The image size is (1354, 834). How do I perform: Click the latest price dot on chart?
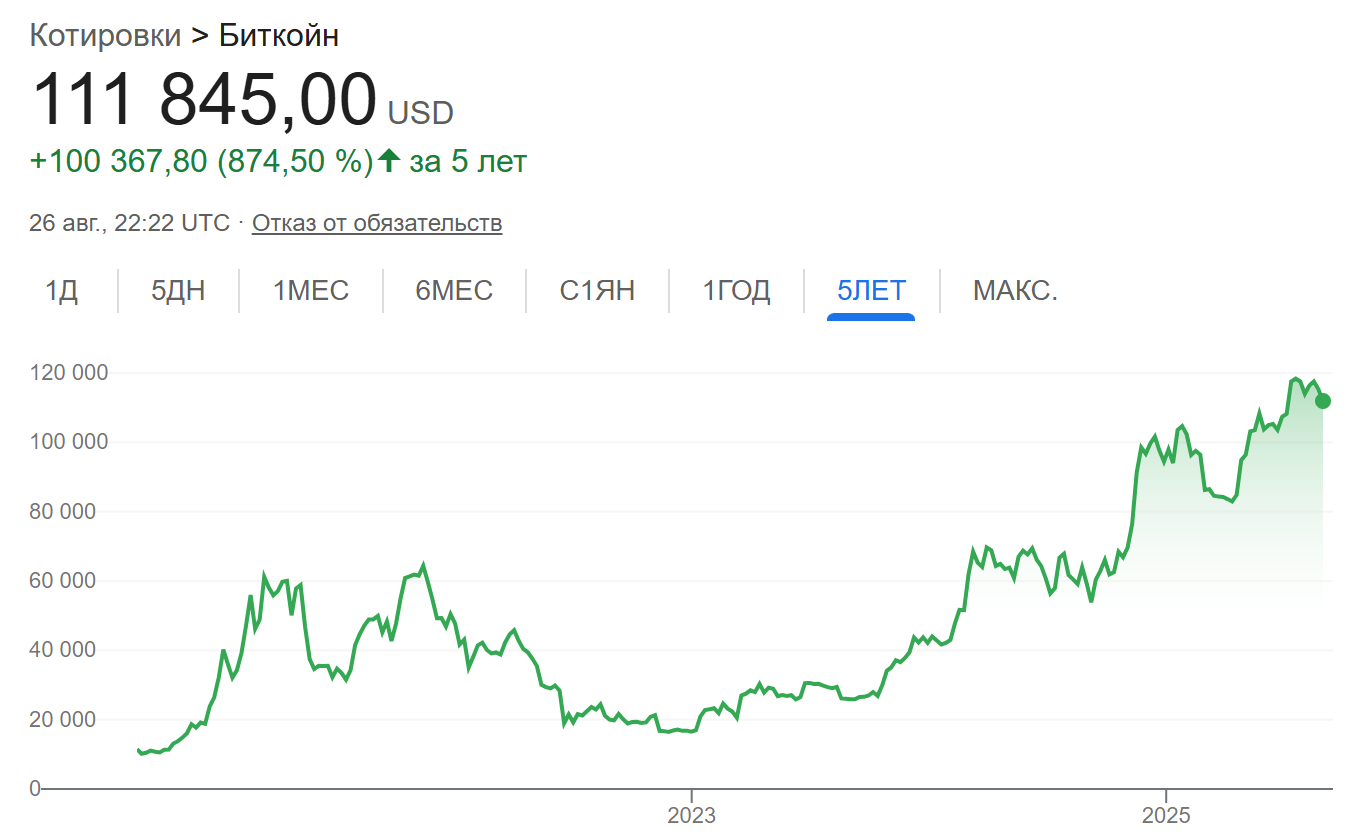pos(1323,401)
